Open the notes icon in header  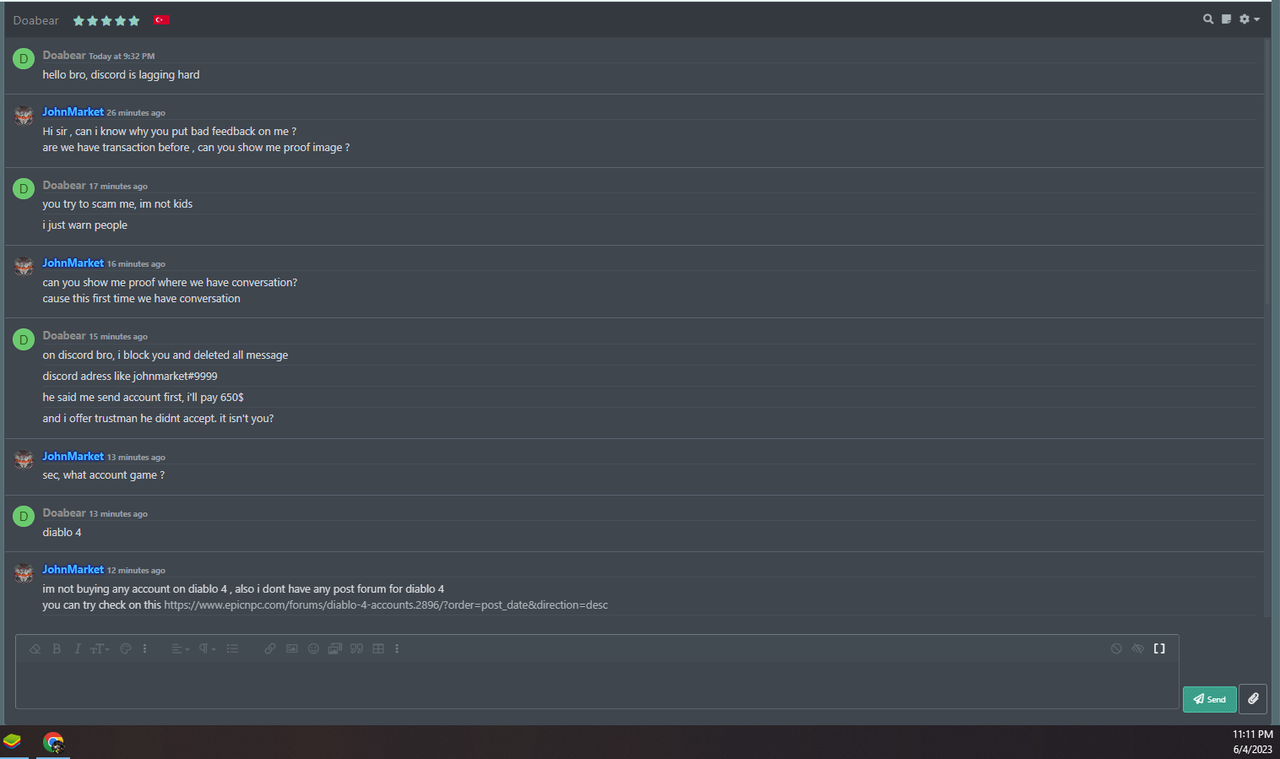(1226, 19)
